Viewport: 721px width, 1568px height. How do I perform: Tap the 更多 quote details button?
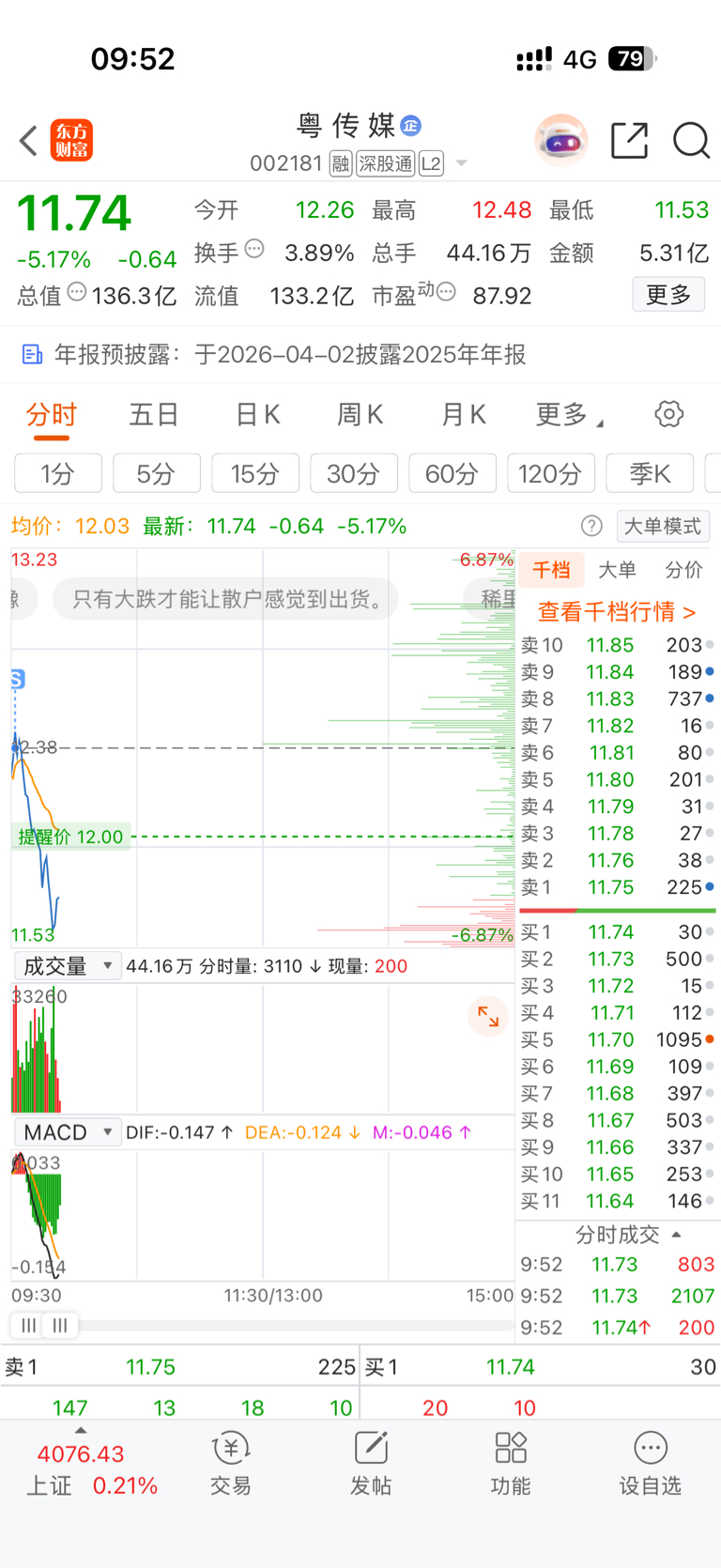(x=668, y=295)
